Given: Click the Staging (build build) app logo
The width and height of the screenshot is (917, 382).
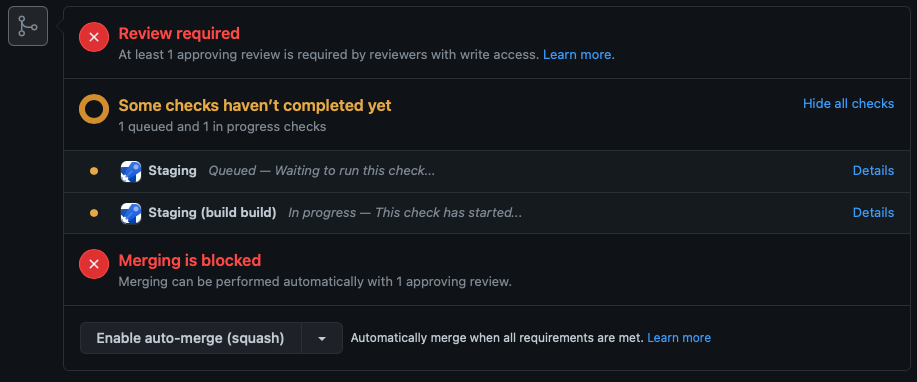Looking at the screenshot, I should 131,213.
